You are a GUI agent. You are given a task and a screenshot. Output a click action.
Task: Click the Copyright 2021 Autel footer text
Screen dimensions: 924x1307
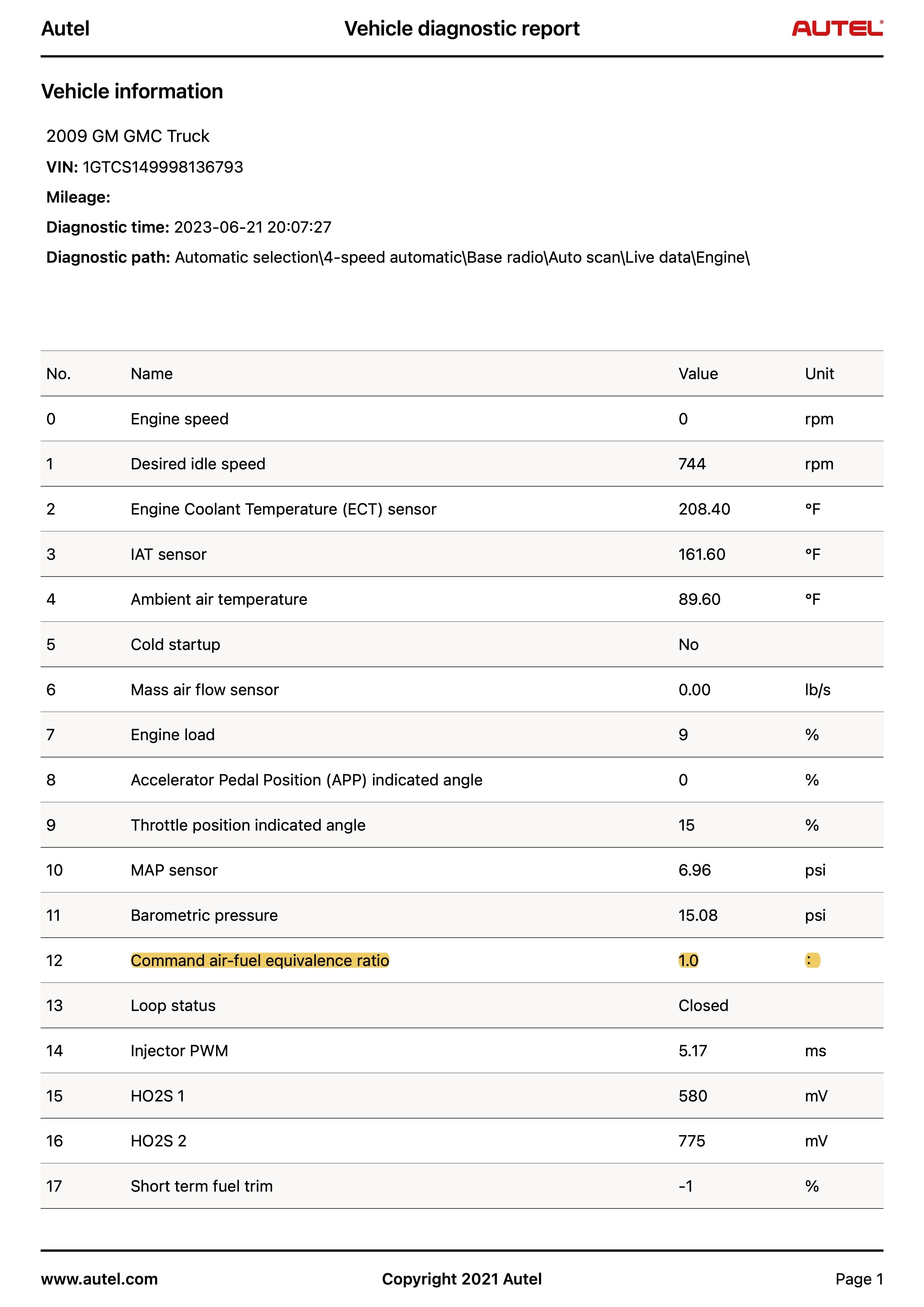point(462,1279)
